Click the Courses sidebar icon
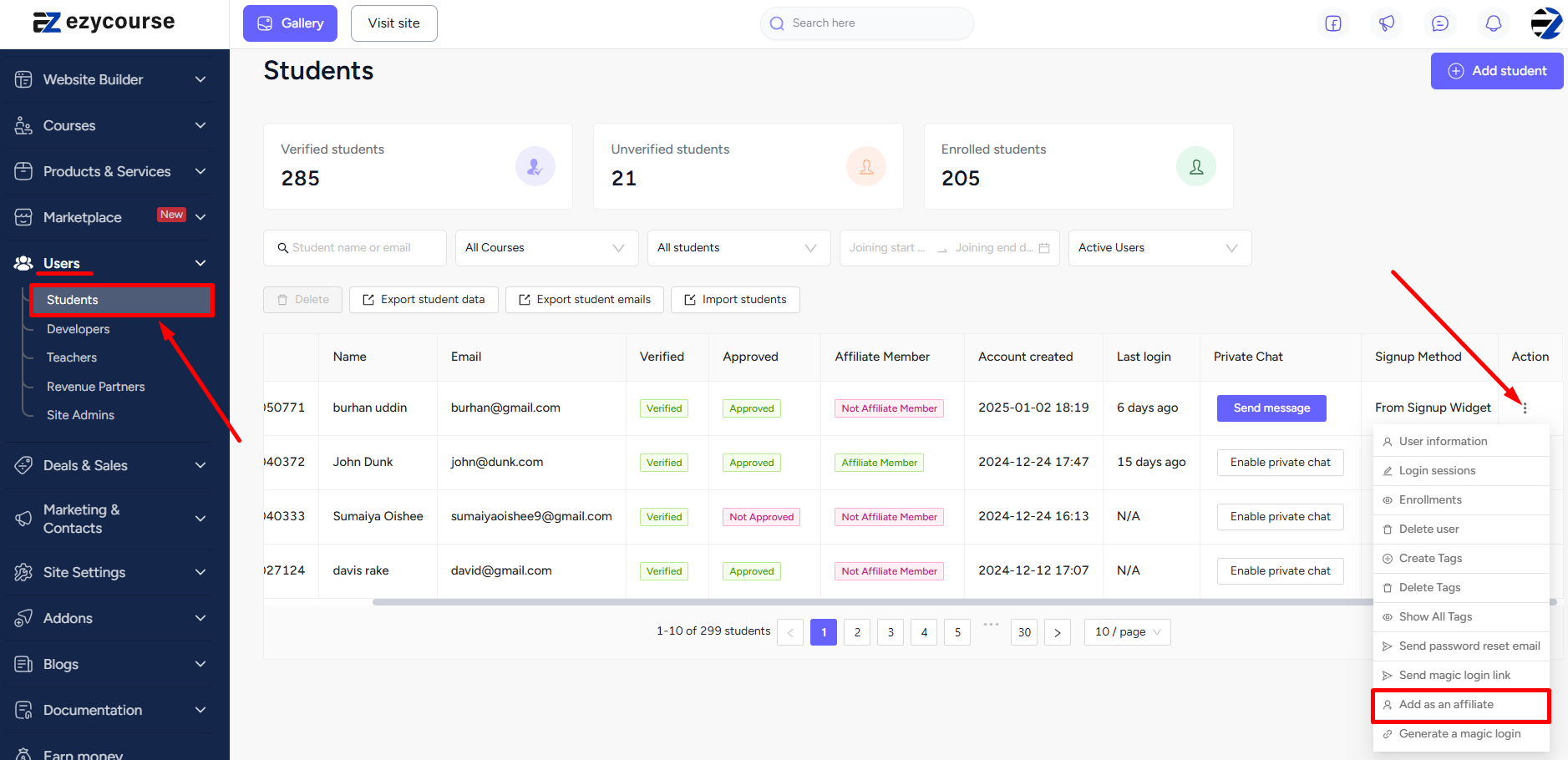Image resolution: width=1568 pixels, height=760 pixels. [x=23, y=125]
